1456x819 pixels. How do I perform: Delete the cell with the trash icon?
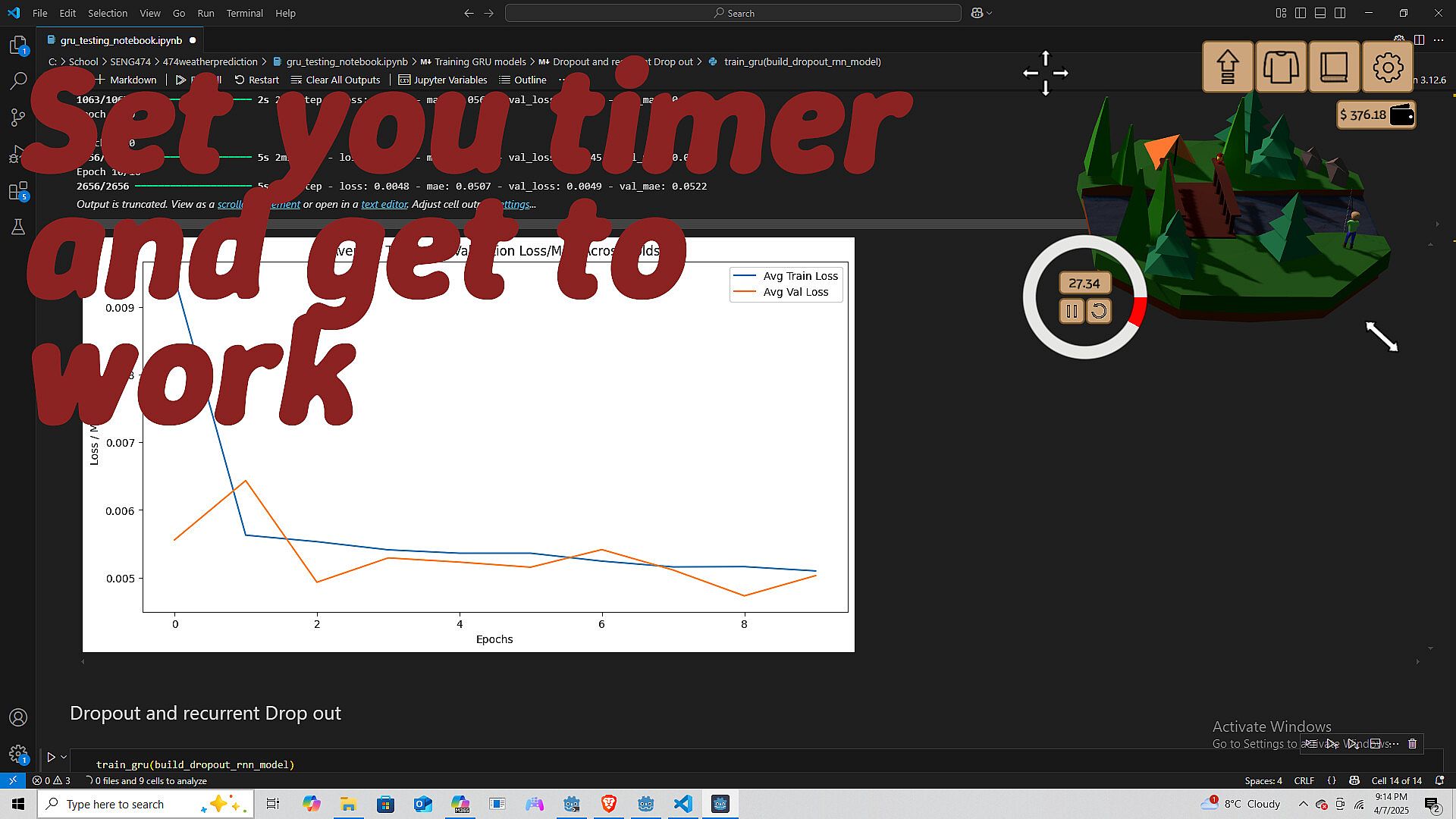[1412, 744]
